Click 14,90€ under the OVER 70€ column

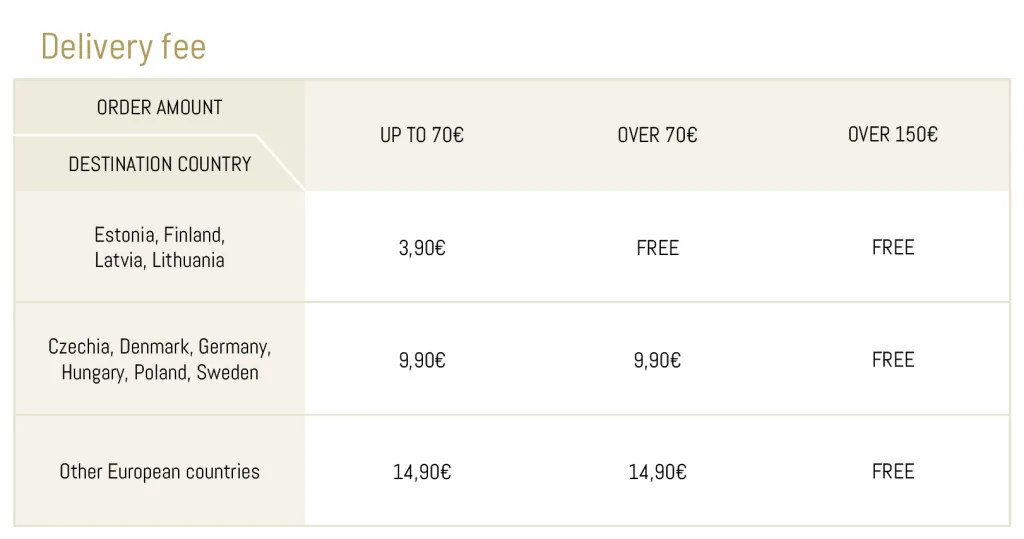[x=657, y=472]
